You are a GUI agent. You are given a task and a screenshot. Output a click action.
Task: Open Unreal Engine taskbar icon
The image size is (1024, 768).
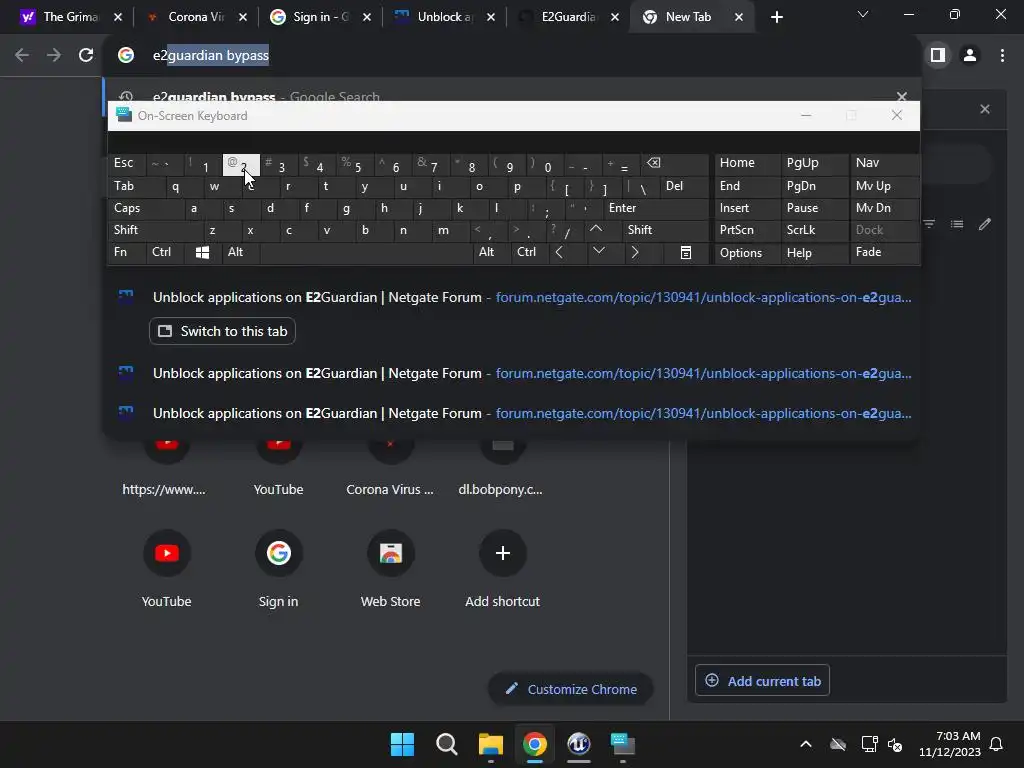pyautogui.click(x=579, y=744)
